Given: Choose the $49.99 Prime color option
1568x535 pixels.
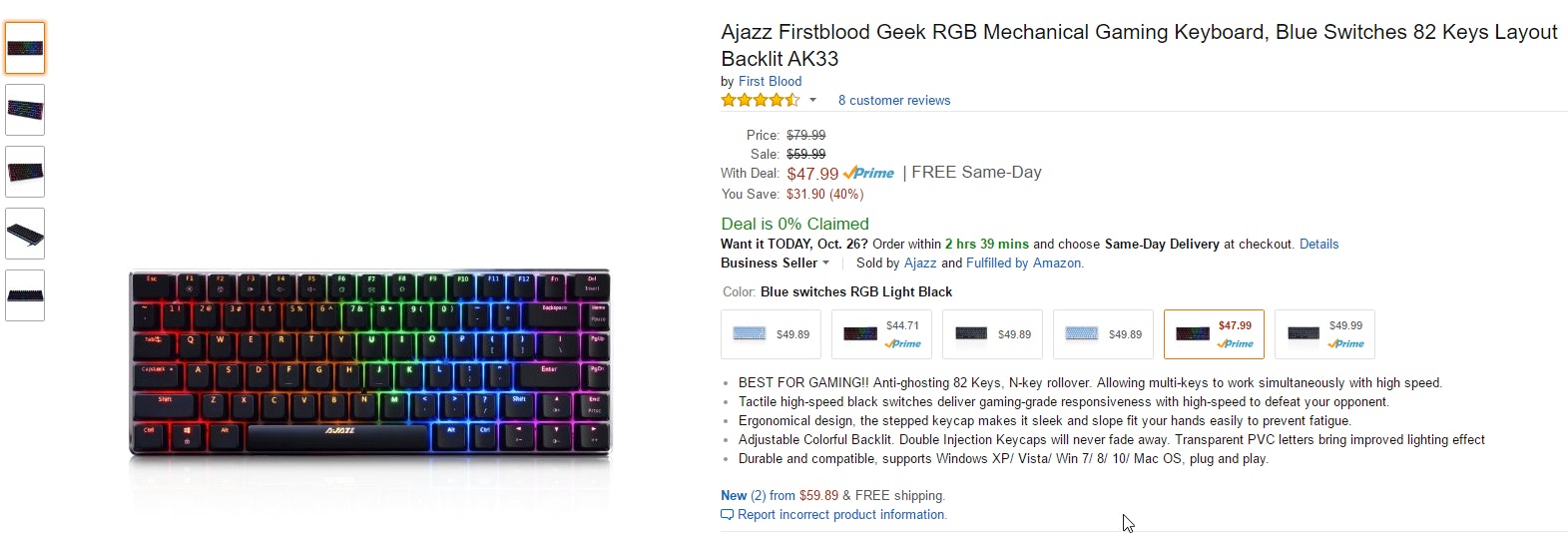Looking at the screenshot, I should pyautogui.click(x=1324, y=334).
